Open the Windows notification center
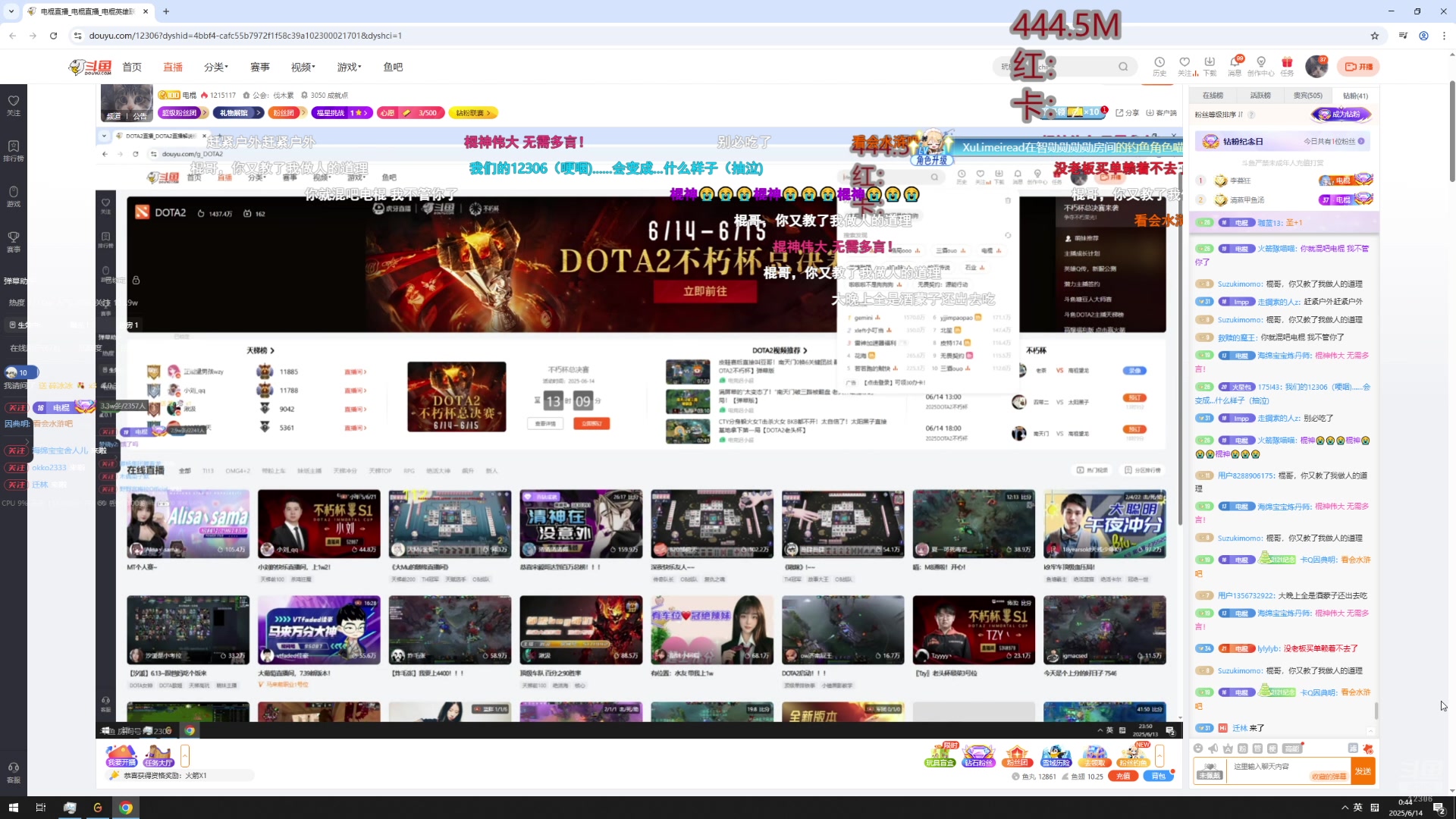Screen dimensions: 1456x819 [1439, 808]
